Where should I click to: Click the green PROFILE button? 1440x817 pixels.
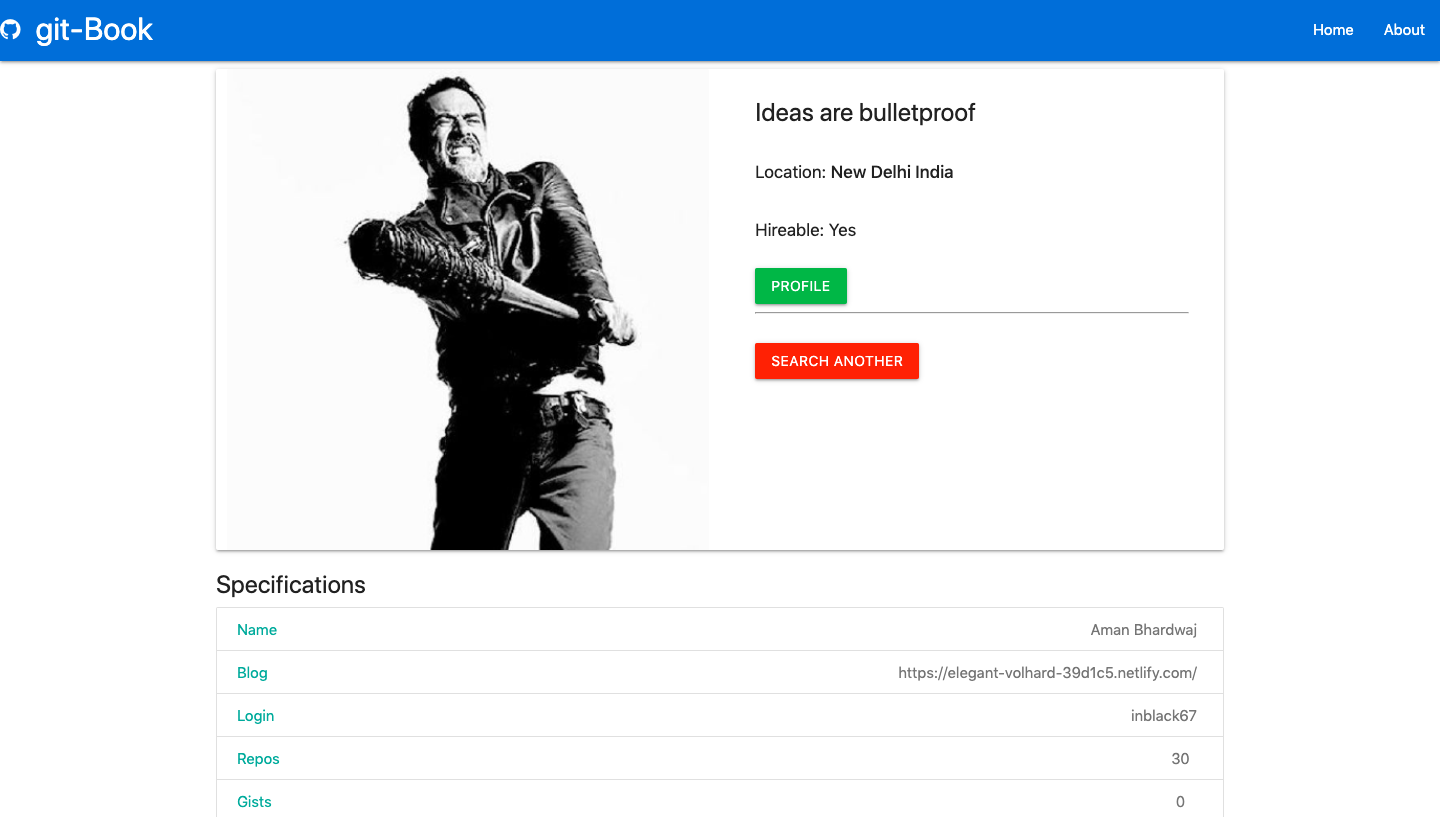(x=801, y=286)
